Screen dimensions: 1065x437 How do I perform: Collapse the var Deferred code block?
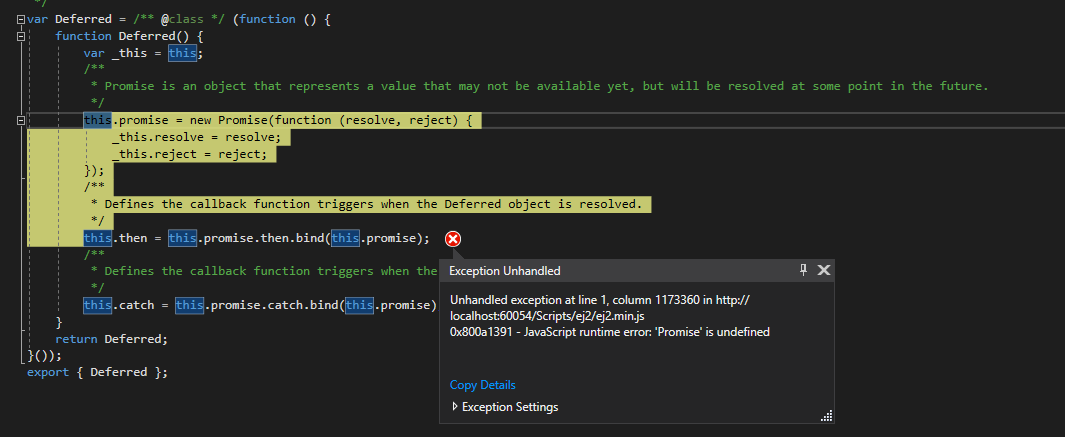[x=20, y=18]
